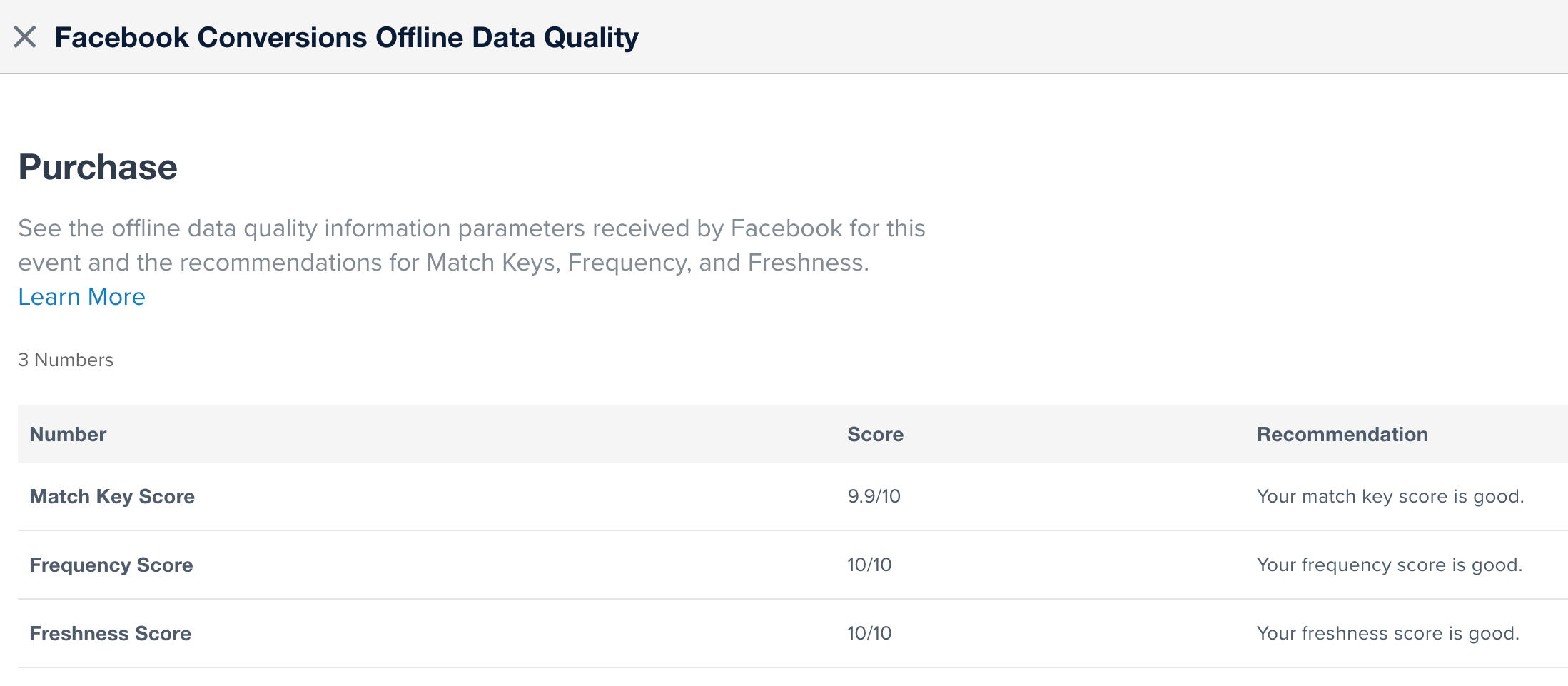
Task: Select the Match Key Score row label
Action: tap(112, 496)
